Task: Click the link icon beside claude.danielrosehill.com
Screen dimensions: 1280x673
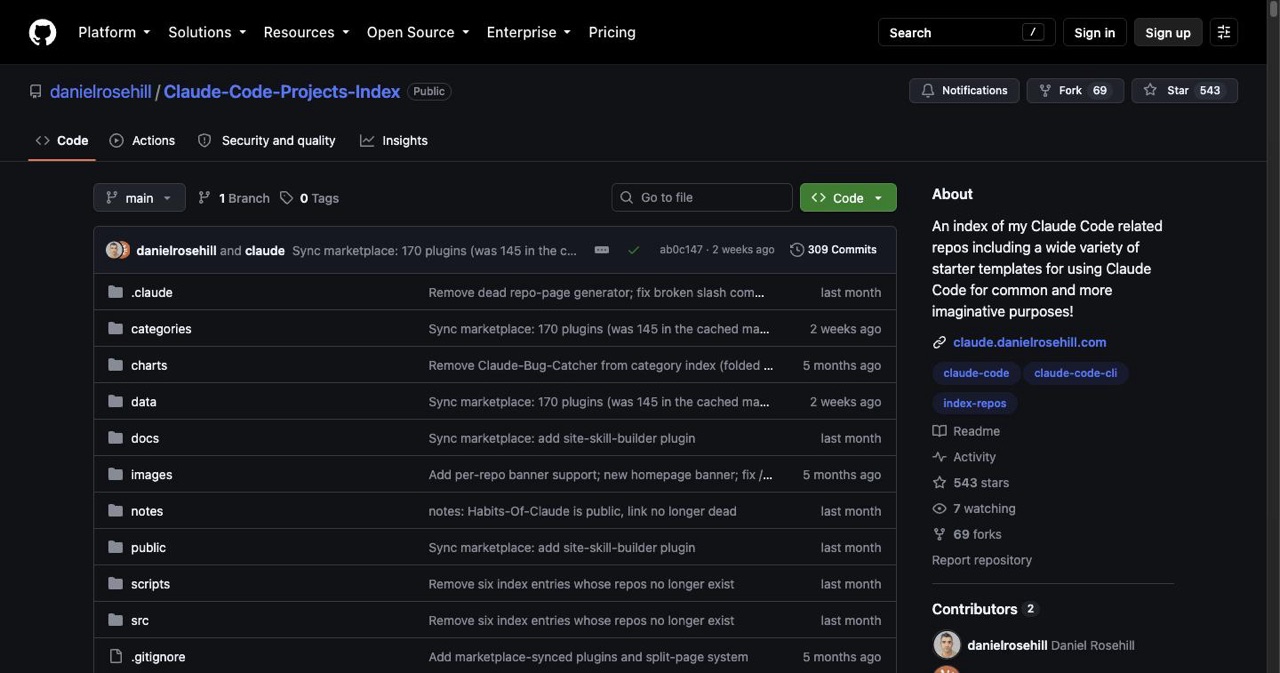Action: 939,342
